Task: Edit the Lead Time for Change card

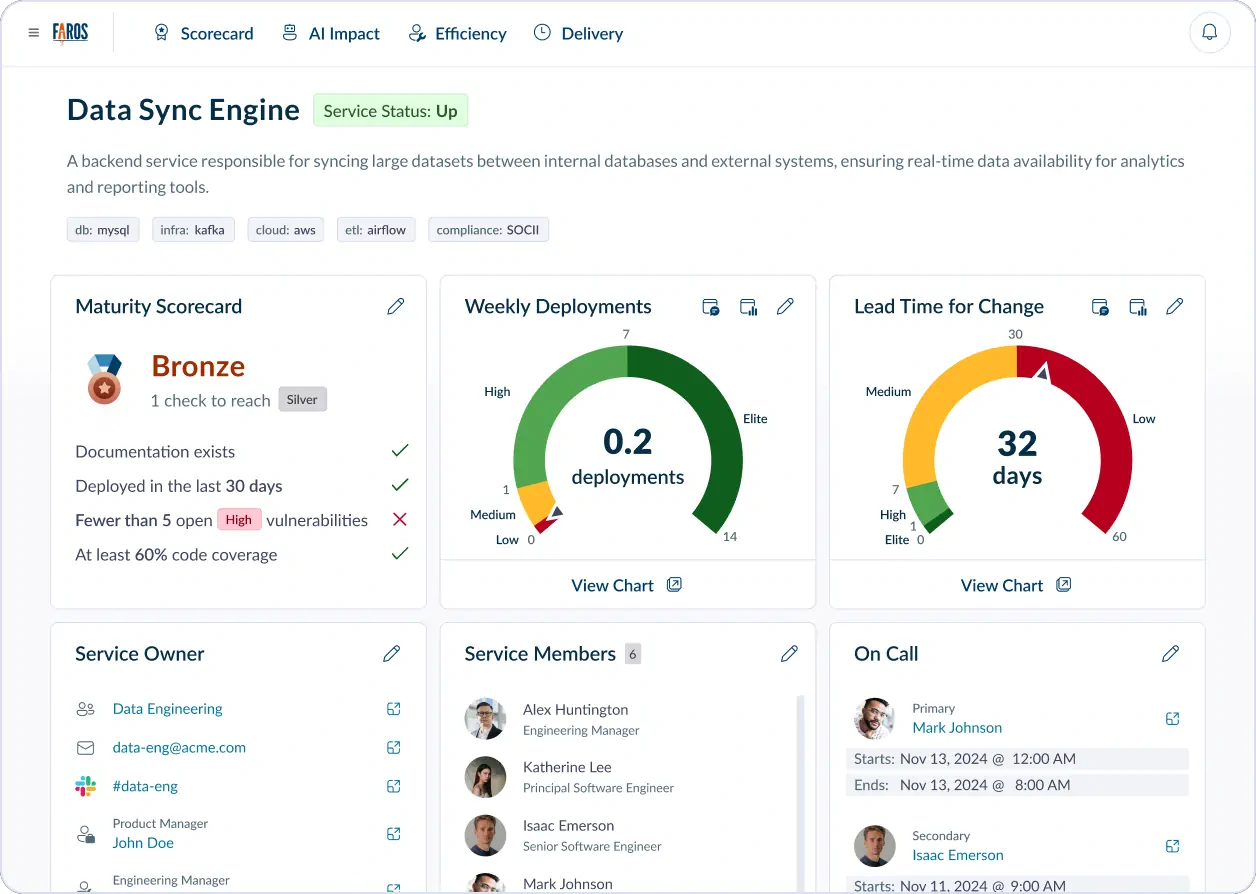Action: coord(1175,306)
